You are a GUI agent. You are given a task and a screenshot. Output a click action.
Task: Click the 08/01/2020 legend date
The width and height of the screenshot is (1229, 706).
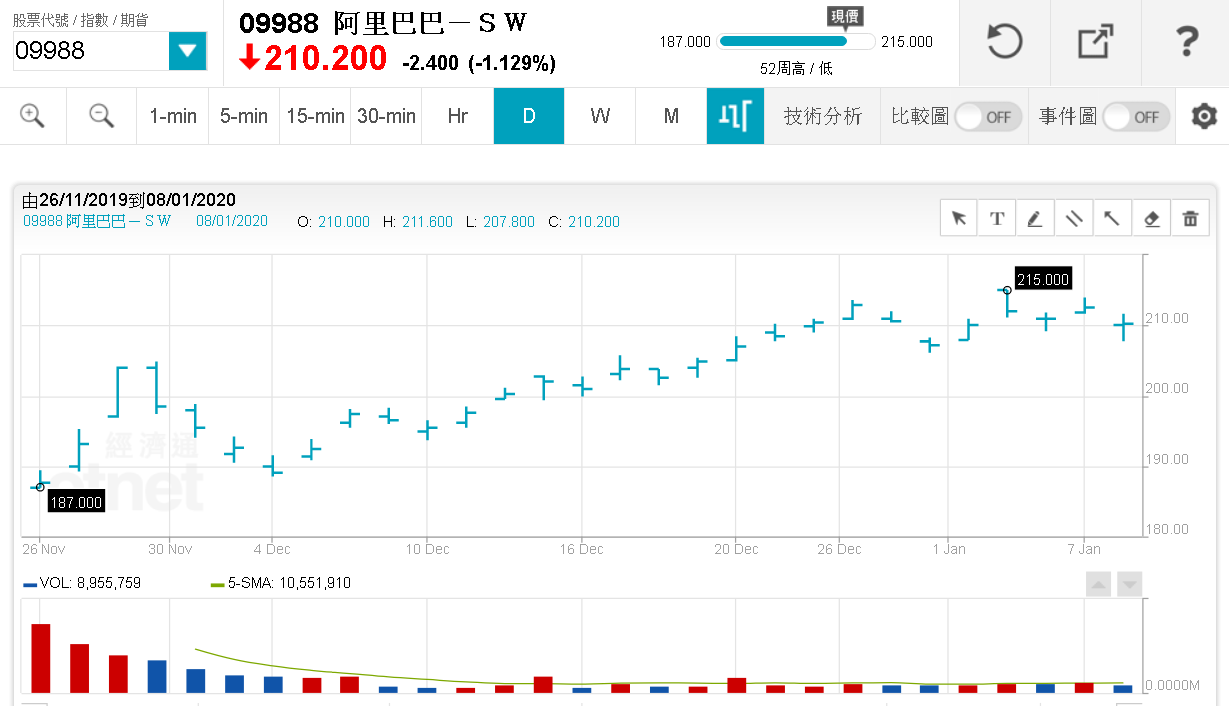point(232,221)
